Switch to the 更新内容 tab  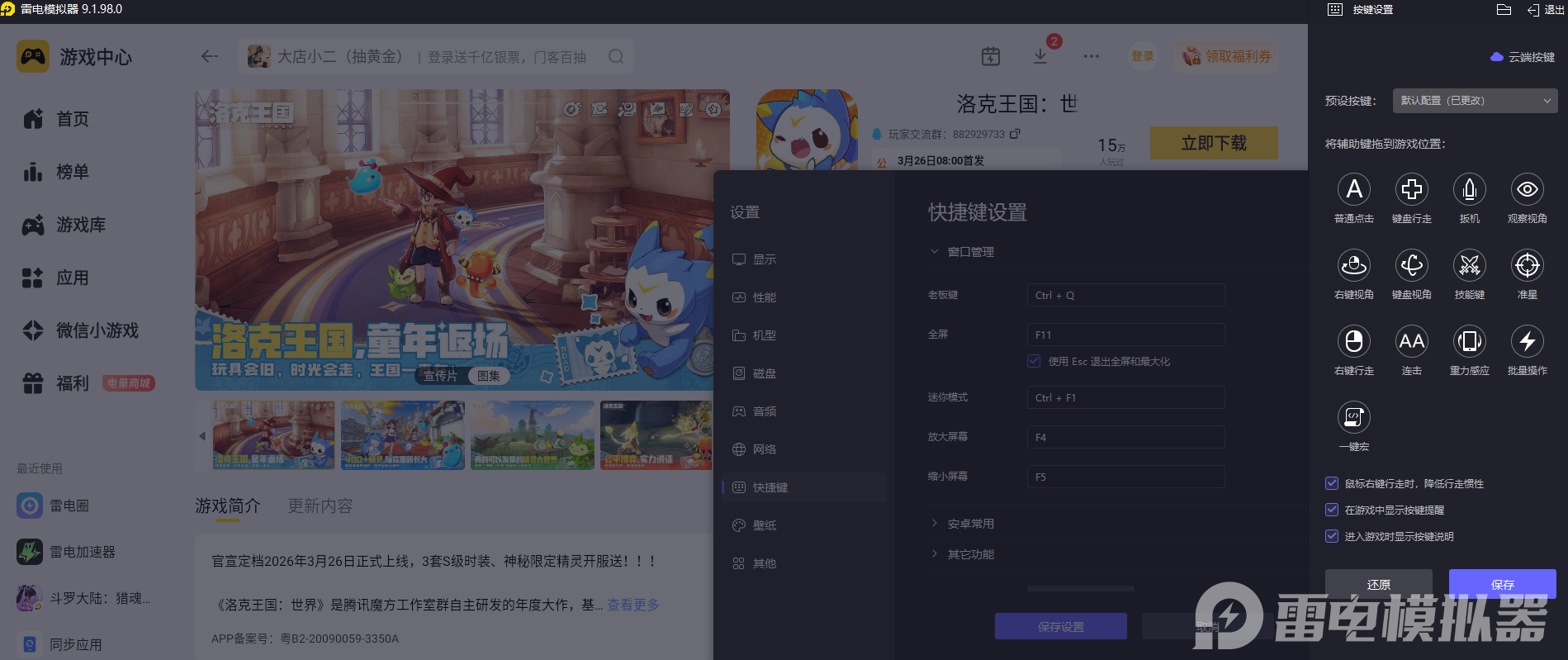point(320,506)
